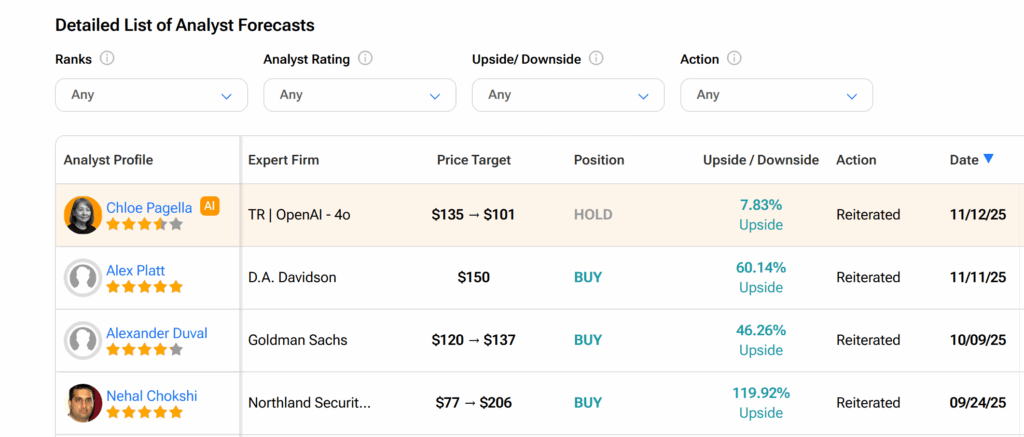The image size is (1024, 437).
Task: Click Alexander Duval's placeholder avatar icon
Action: [83, 340]
